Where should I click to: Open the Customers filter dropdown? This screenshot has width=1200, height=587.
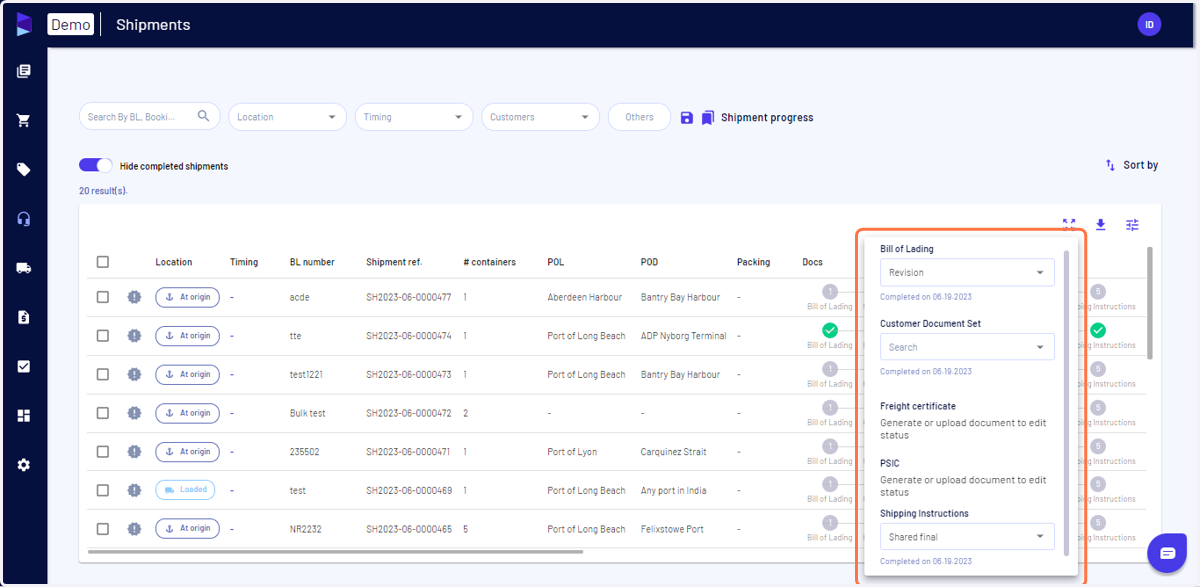[540, 117]
